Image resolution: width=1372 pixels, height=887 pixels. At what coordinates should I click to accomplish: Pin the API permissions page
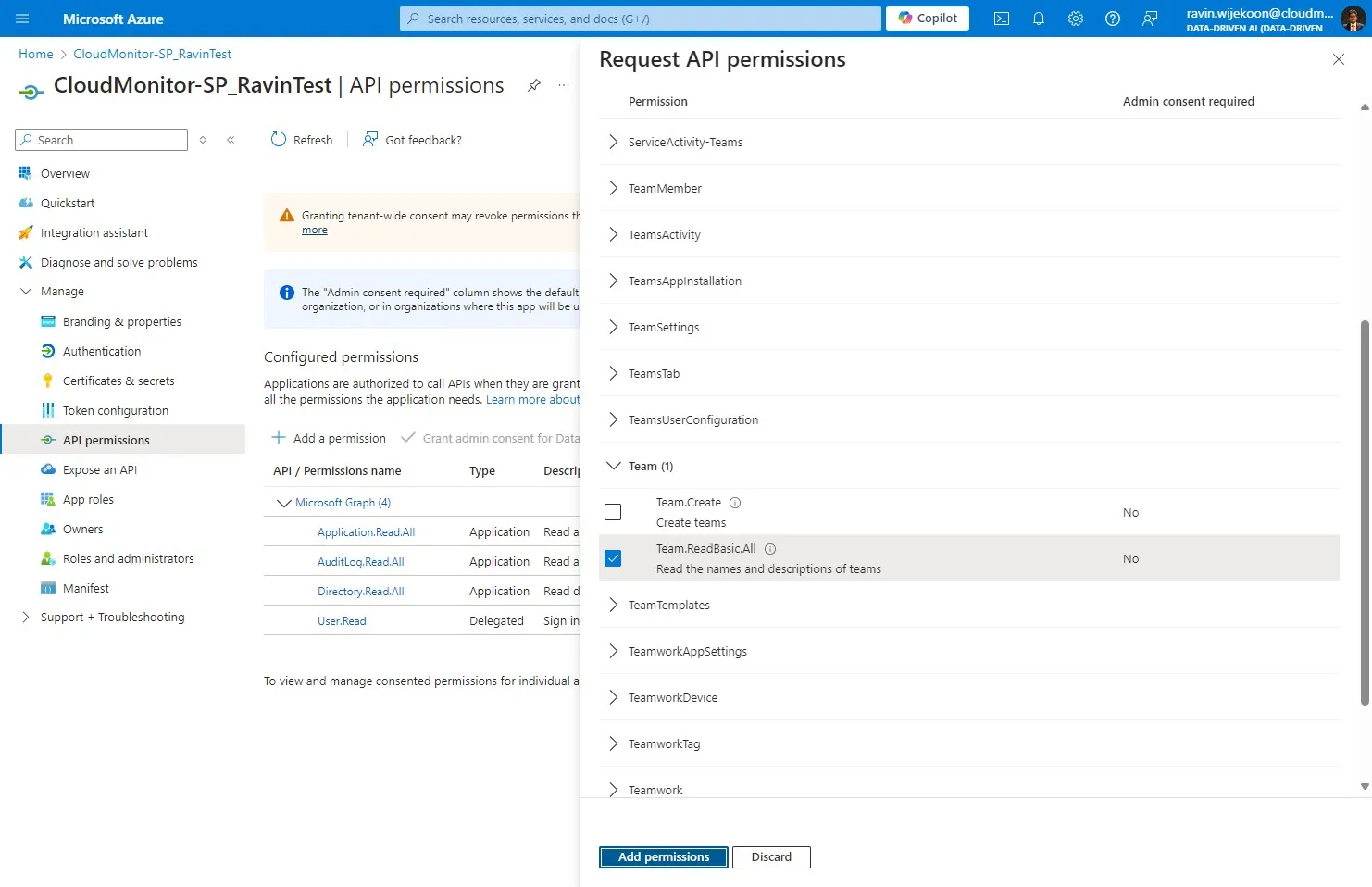pos(534,85)
